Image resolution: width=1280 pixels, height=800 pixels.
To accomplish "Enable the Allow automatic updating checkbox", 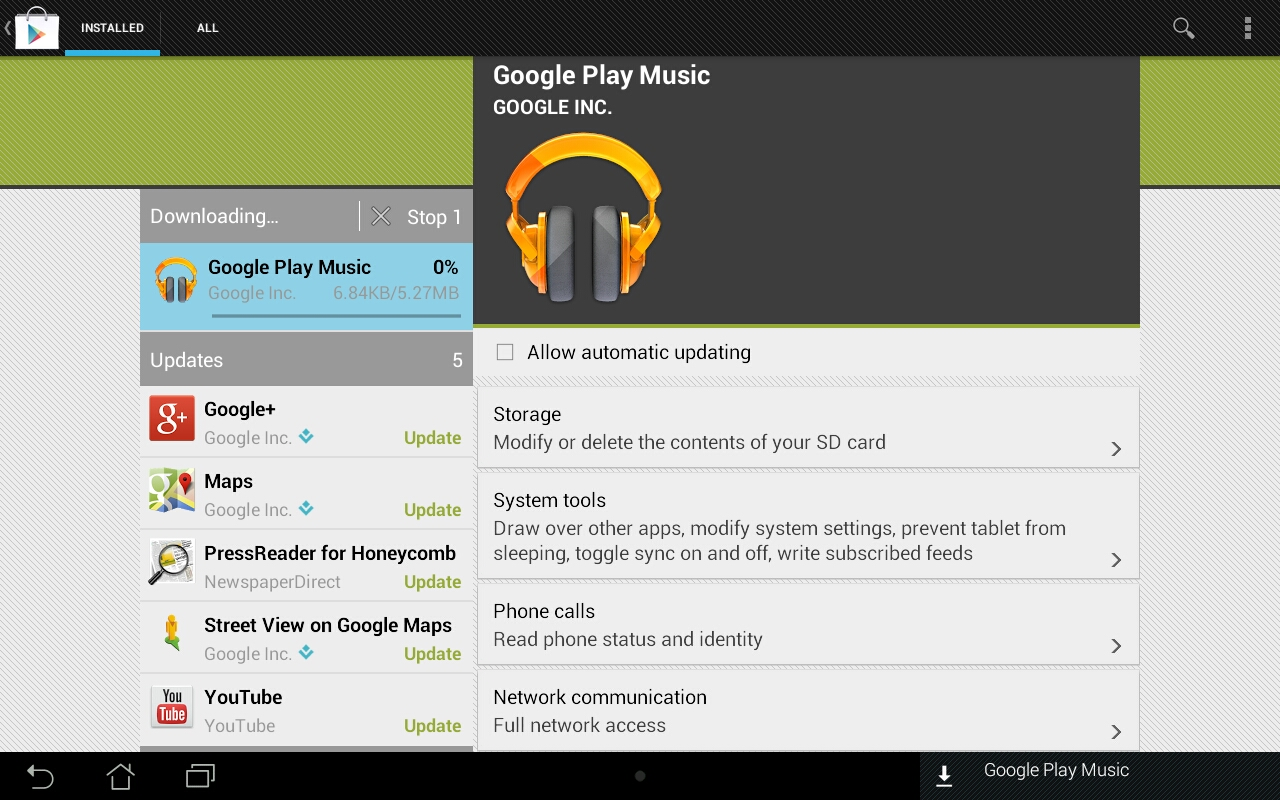I will (505, 352).
